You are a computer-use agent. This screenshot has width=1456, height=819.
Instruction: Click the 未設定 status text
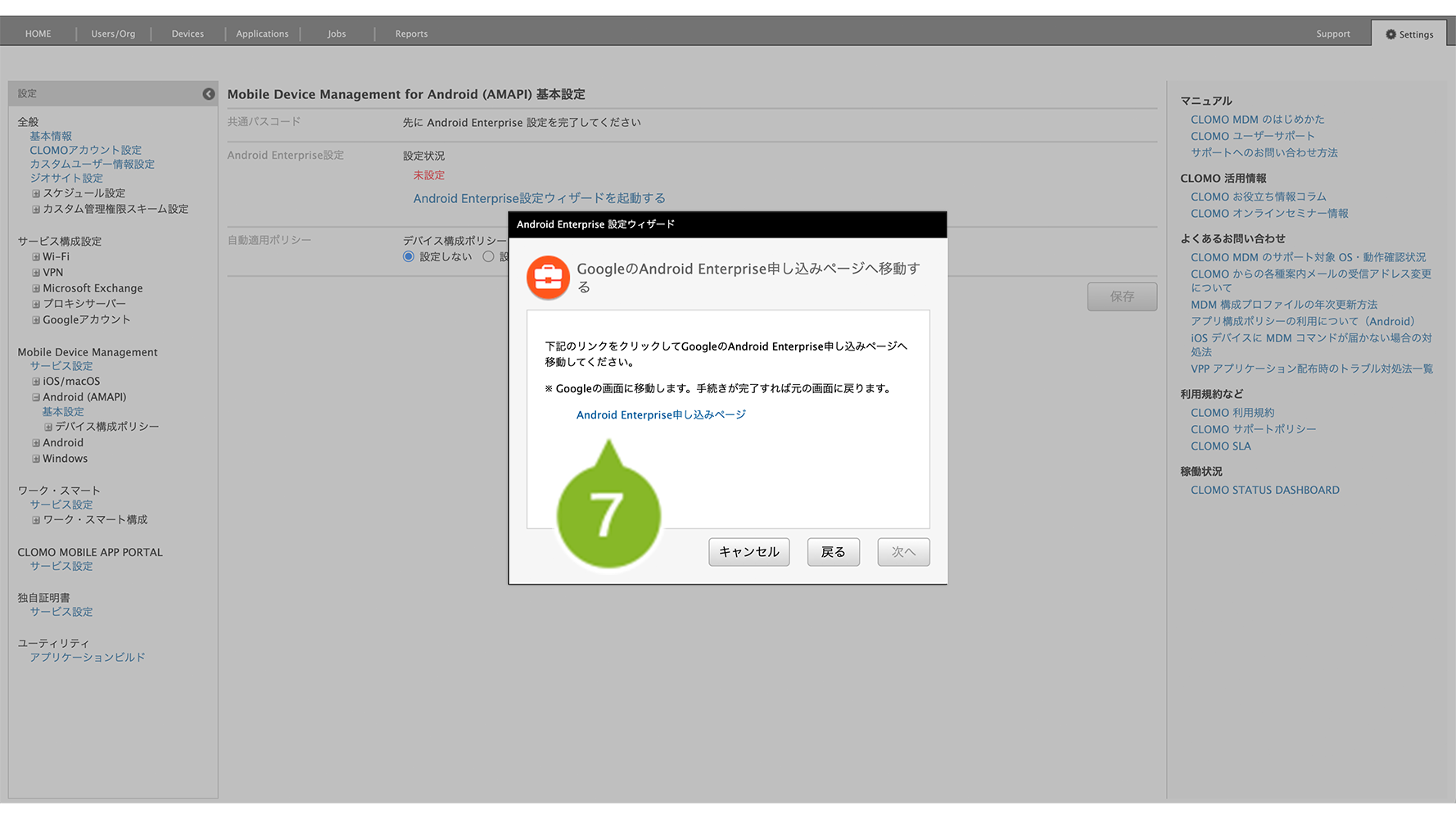point(429,175)
